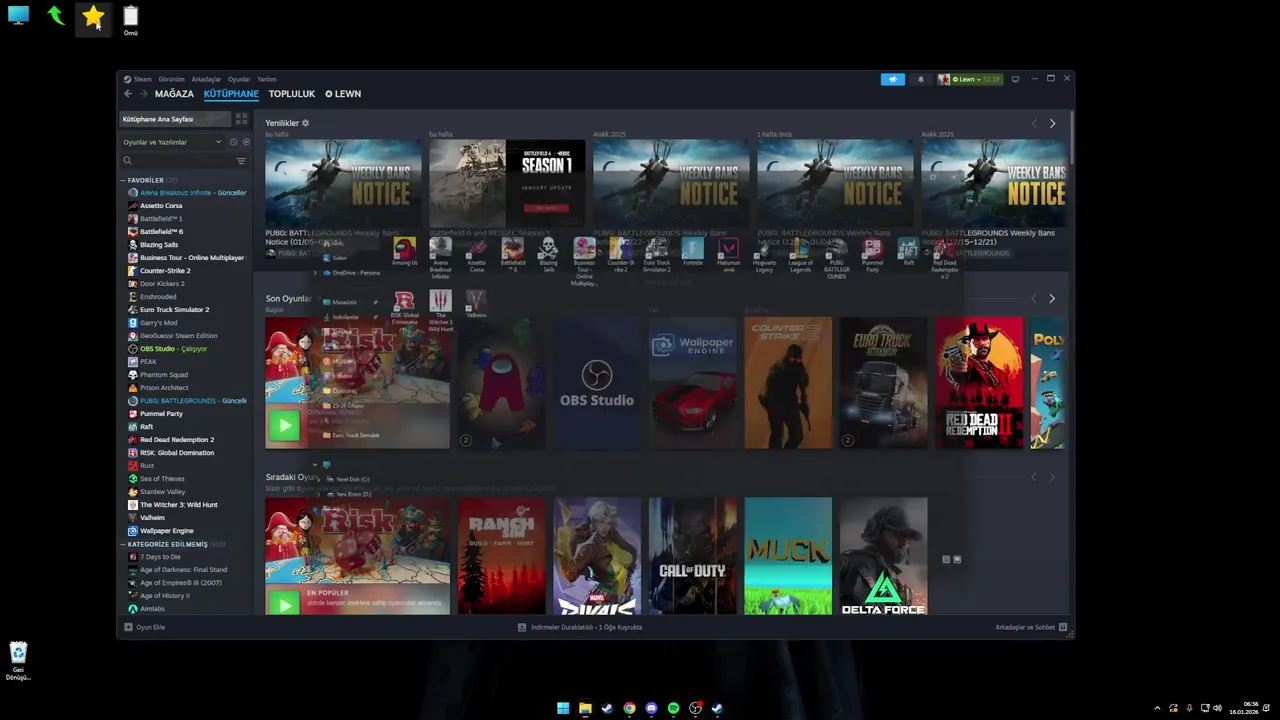Open the Görünüm menu
Image resolution: width=1280 pixels, height=720 pixels.
171,79
